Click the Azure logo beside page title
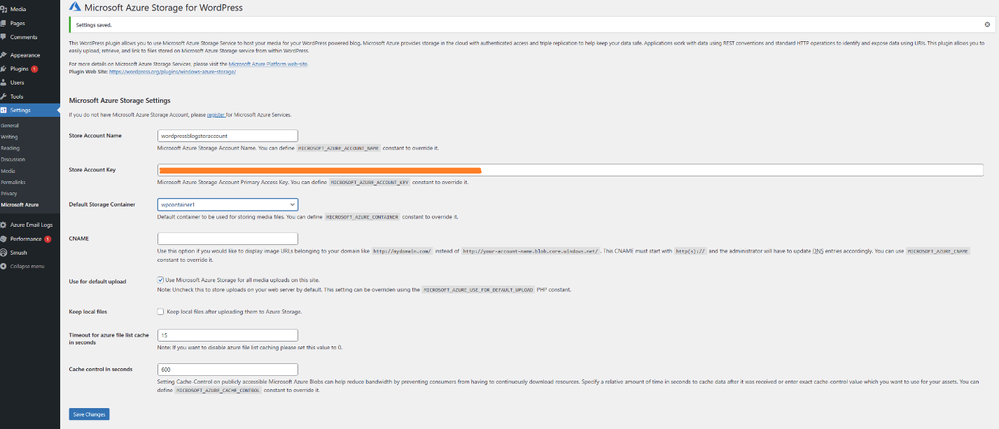The image size is (999, 429). (x=75, y=7)
